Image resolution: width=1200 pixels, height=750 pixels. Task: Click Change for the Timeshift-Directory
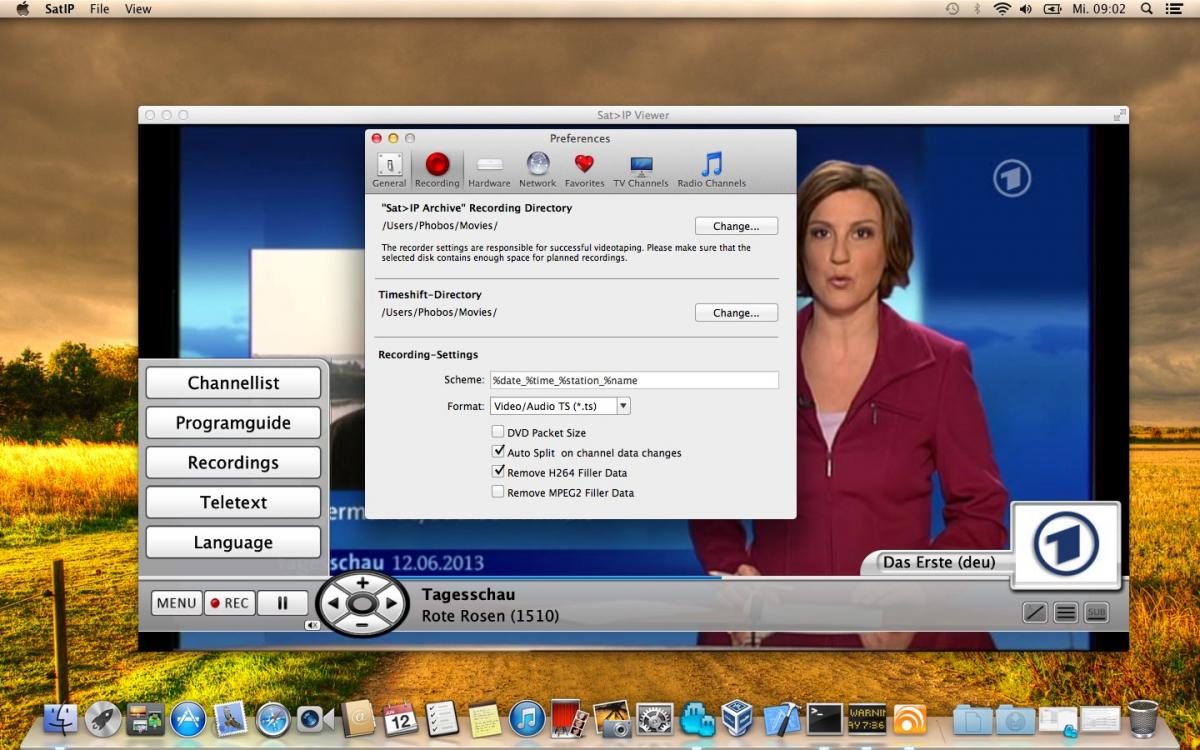coord(736,313)
